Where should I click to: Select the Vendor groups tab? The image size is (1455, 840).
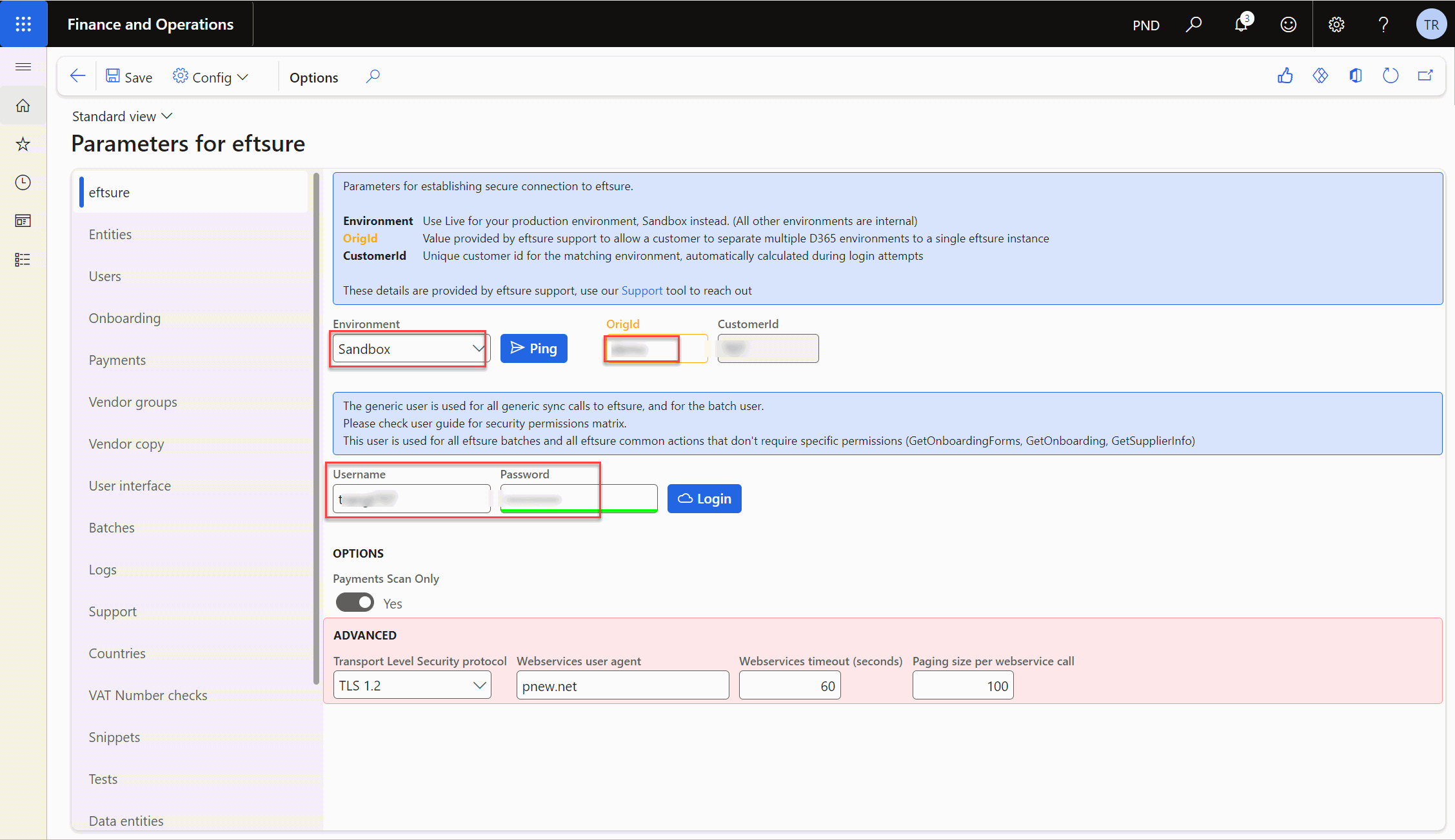tap(192, 402)
